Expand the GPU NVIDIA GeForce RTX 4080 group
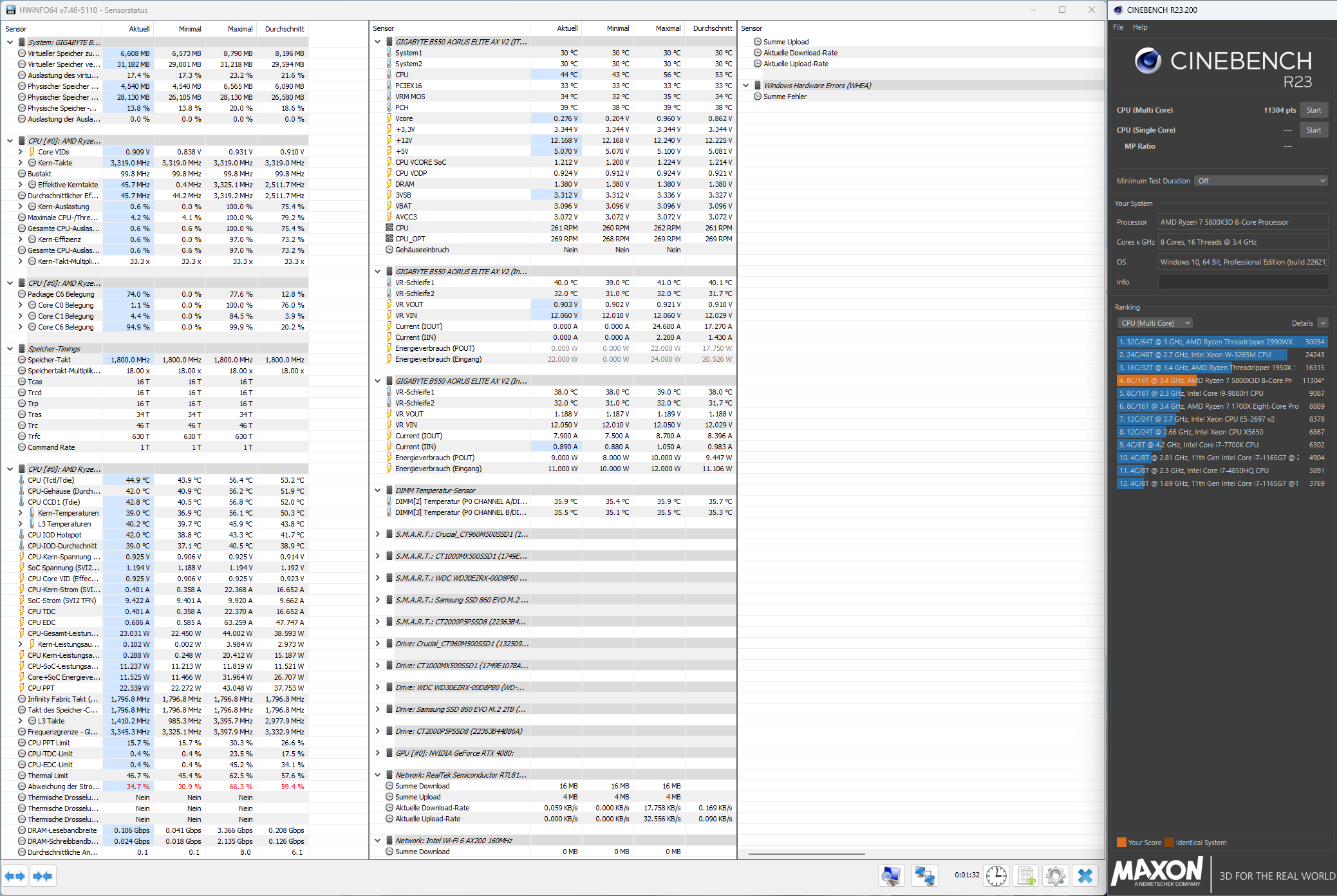The image size is (1337, 896). 378,753
